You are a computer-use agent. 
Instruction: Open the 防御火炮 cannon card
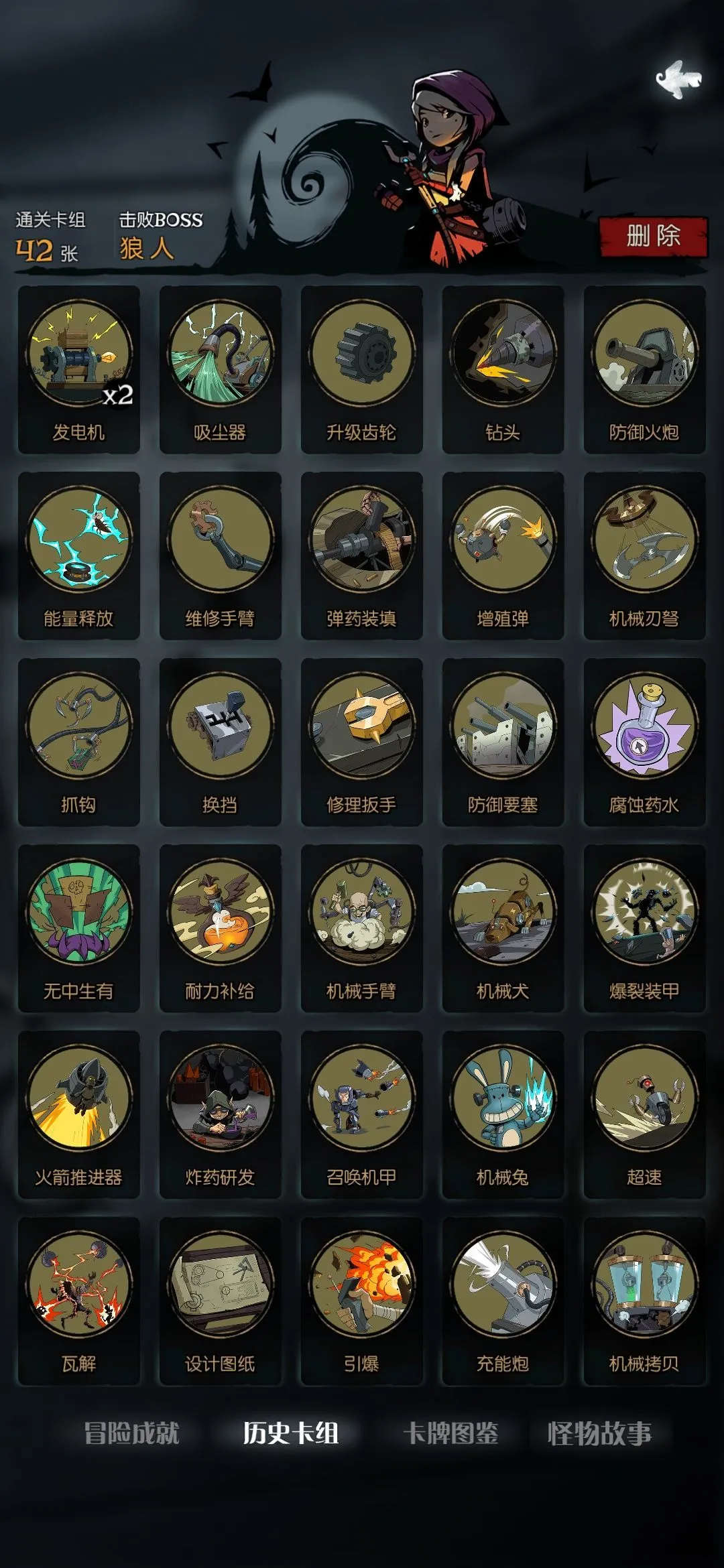(644, 370)
